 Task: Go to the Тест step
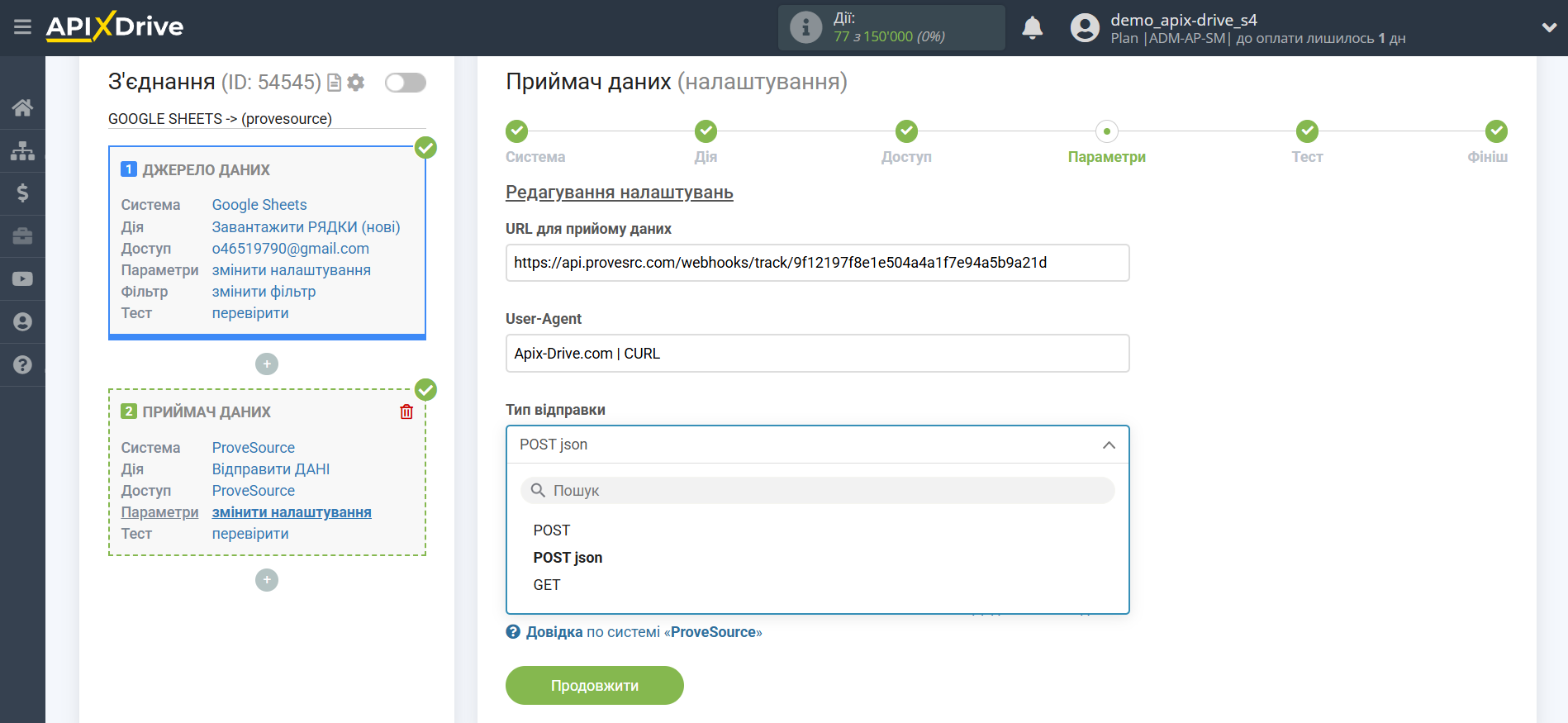click(1307, 142)
